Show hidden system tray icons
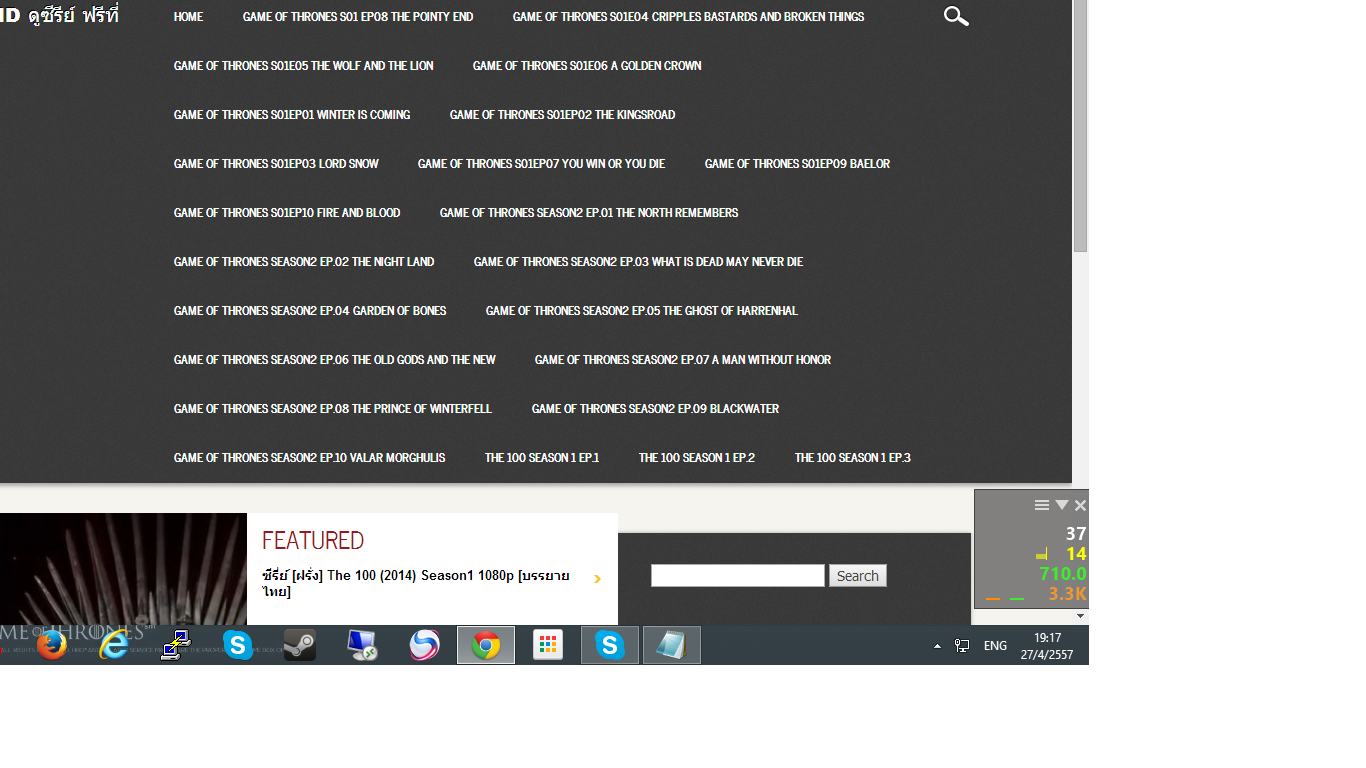This screenshot has height=768, width=1366. [937, 646]
